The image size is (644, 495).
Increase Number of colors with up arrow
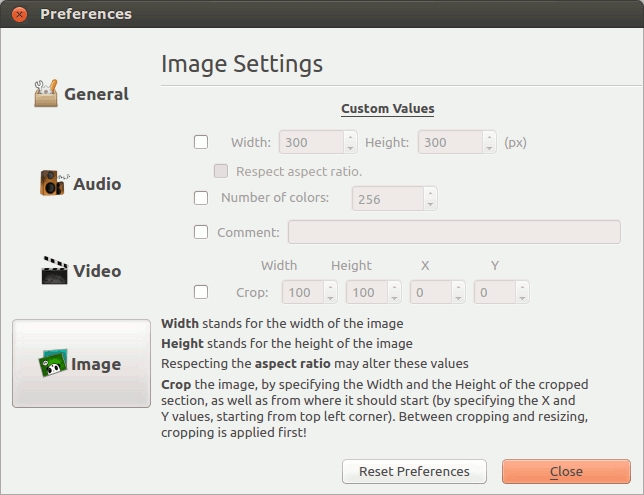430,193
